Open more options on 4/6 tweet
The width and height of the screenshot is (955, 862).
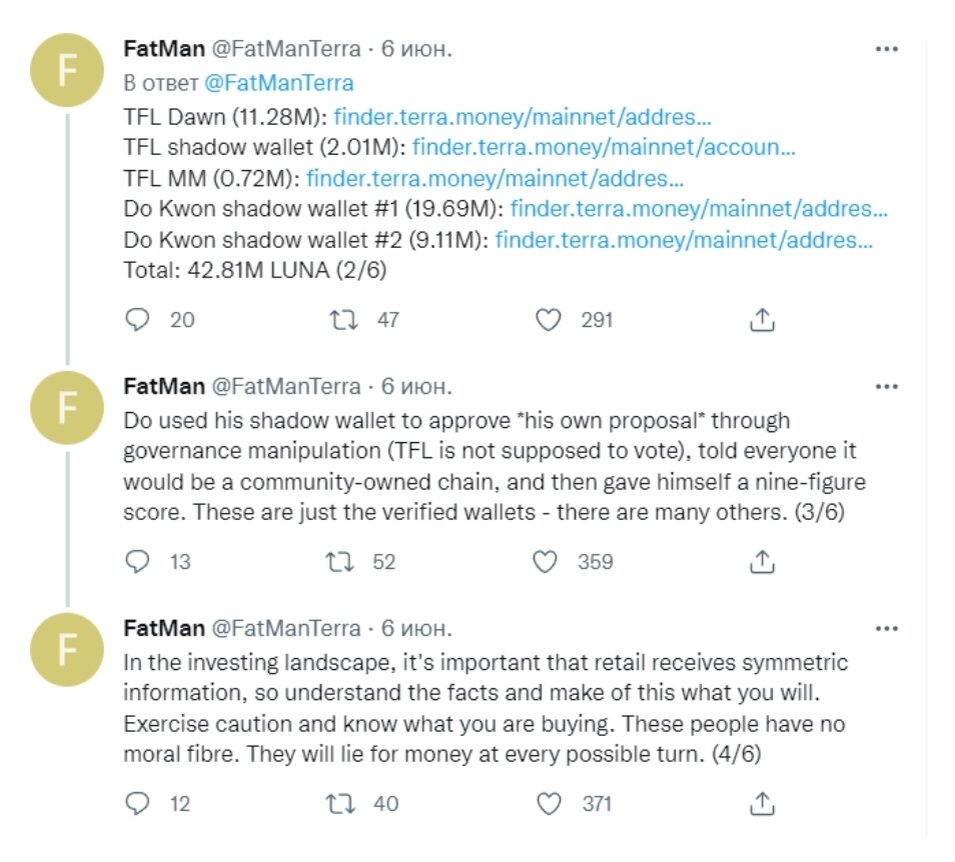coord(886,628)
